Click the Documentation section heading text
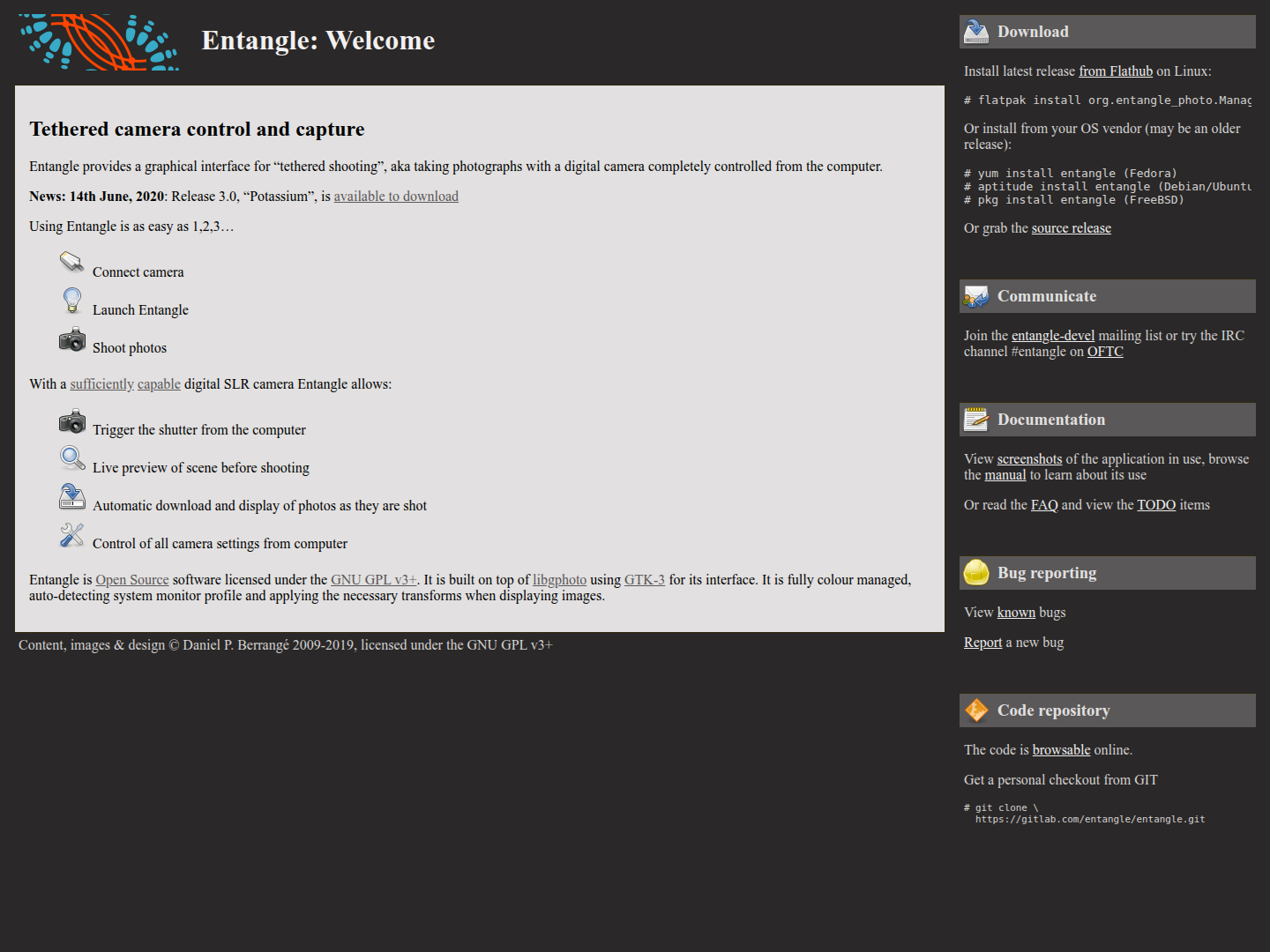The width and height of the screenshot is (1270, 952). click(x=1051, y=420)
